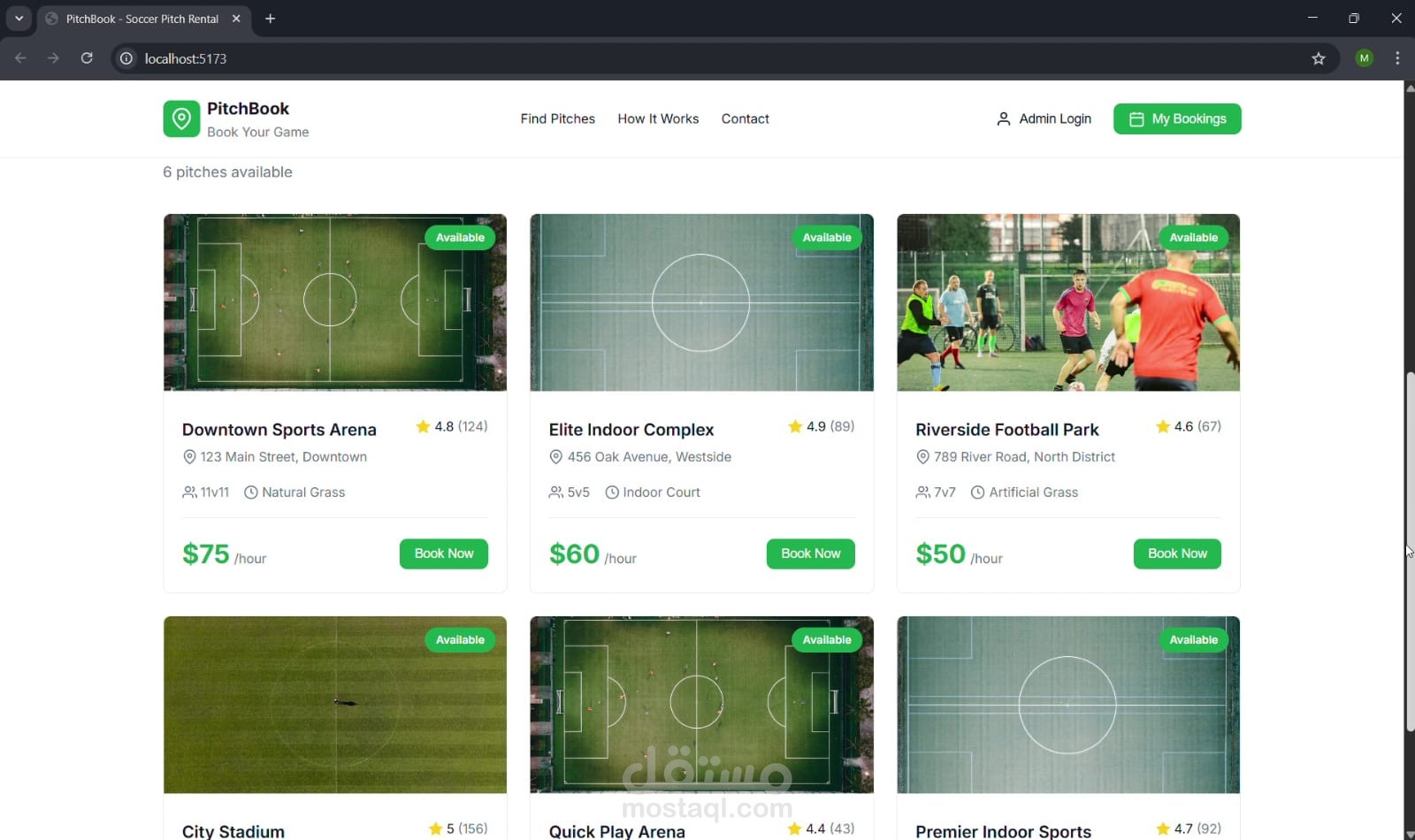Image resolution: width=1415 pixels, height=840 pixels.
Task: Click the Downtown Sports Arena pitch image
Action: [x=335, y=302]
